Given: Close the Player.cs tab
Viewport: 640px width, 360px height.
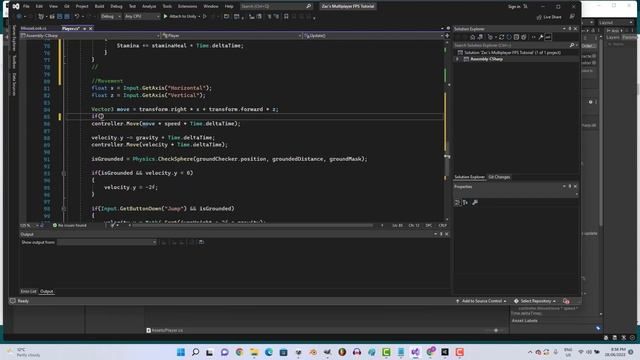Looking at the screenshot, I should [x=91, y=29].
